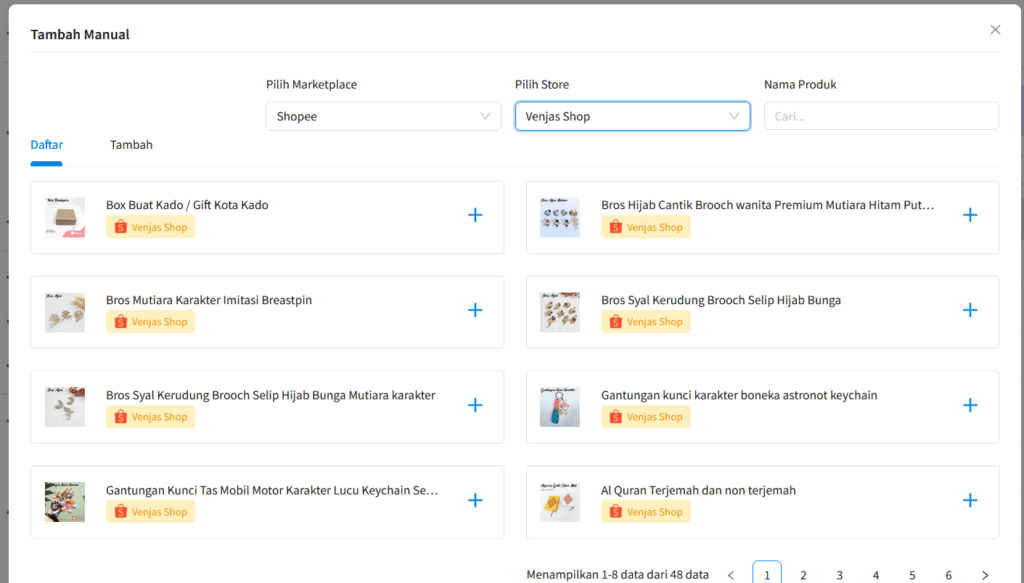This screenshot has width=1024, height=583.
Task: Switch to the Tambah tab
Action: coord(131,144)
